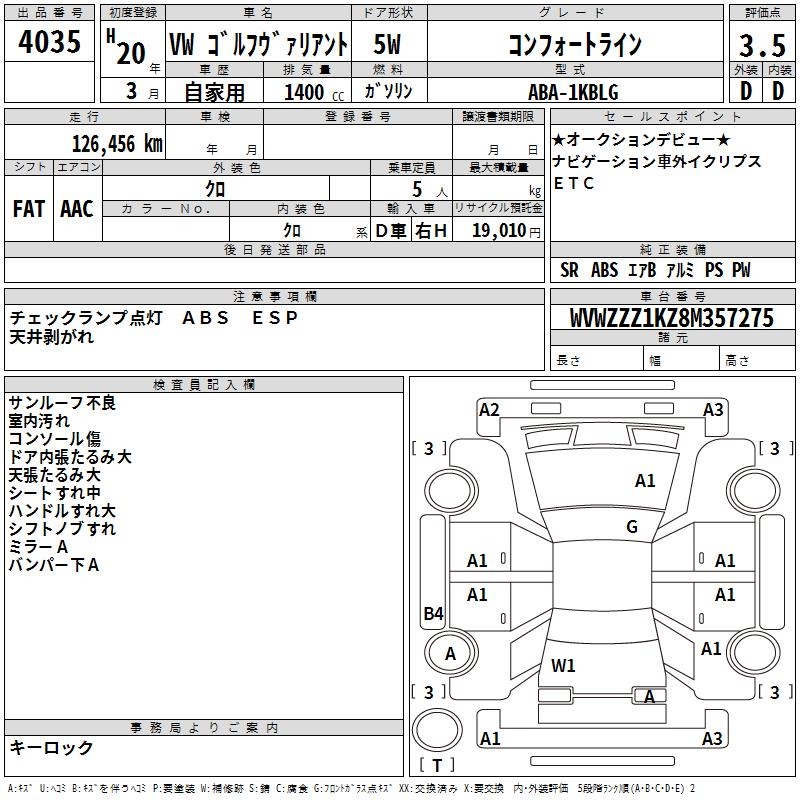Select the exterior grade D under 外装
Screen dimensions: 800x800
point(746,91)
